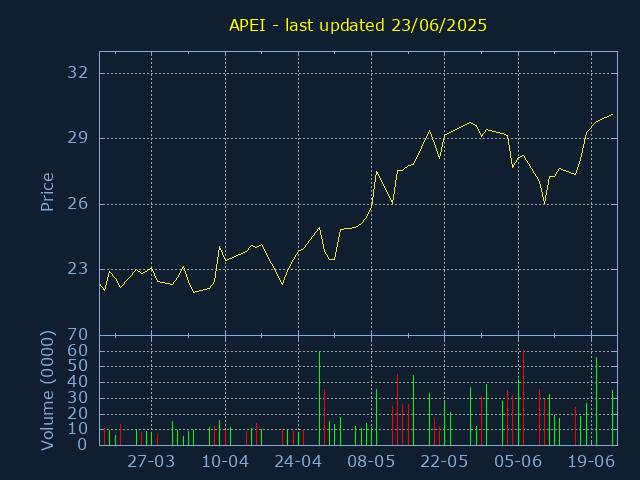Viewport: 640px width, 480px height.
Task: Click the volume axis value 30
Action: pos(78,398)
